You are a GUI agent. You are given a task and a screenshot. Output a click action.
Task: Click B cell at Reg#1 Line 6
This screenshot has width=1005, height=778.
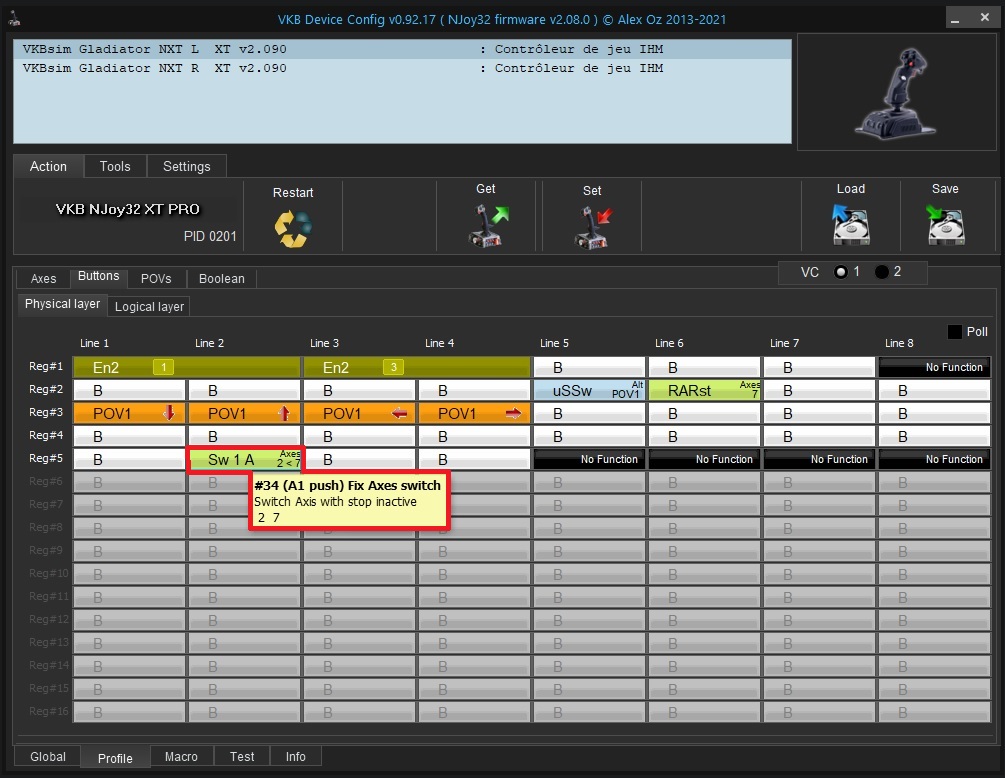704,367
